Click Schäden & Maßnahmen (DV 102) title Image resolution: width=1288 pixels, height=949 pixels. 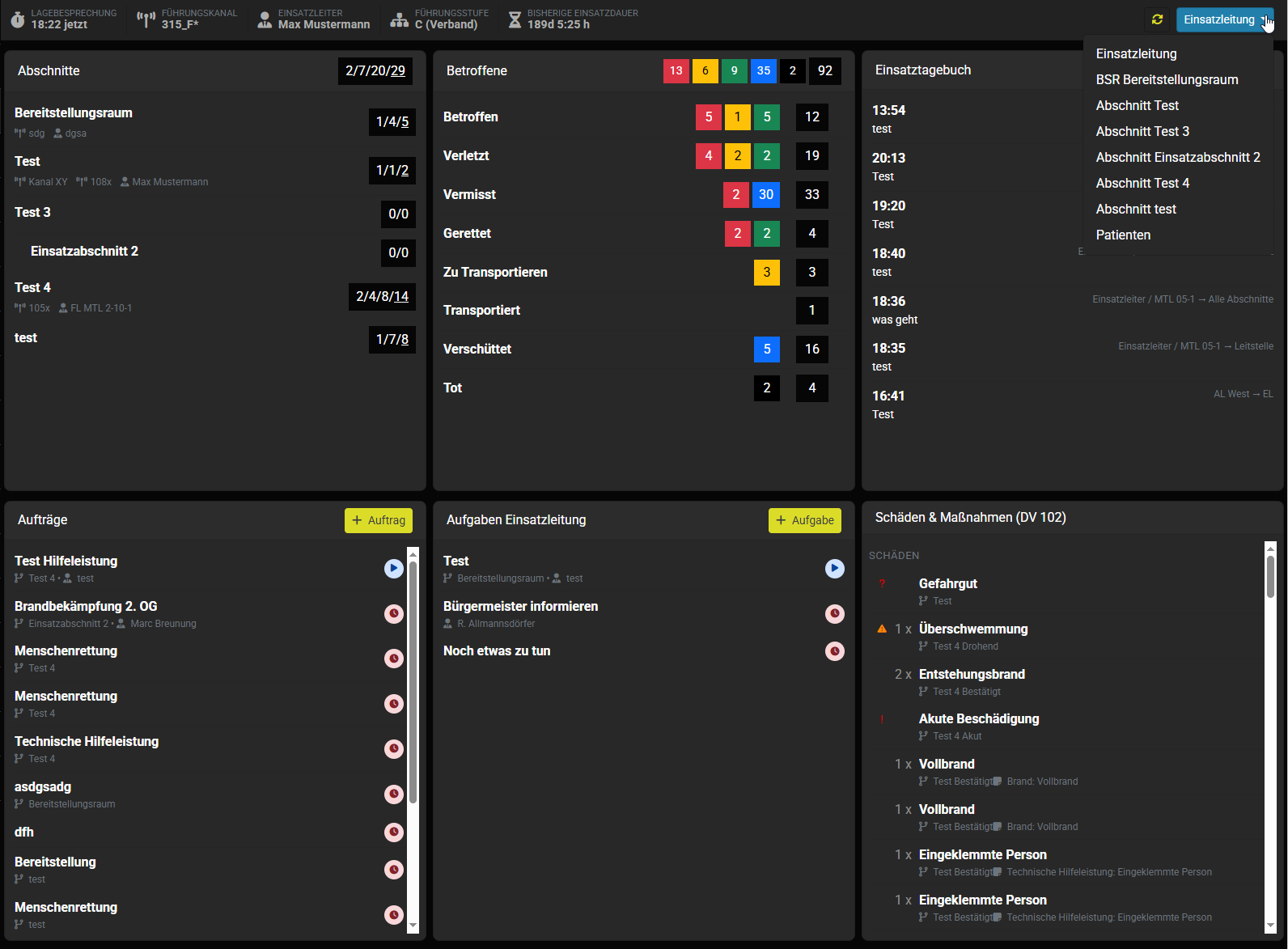click(971, 517)
